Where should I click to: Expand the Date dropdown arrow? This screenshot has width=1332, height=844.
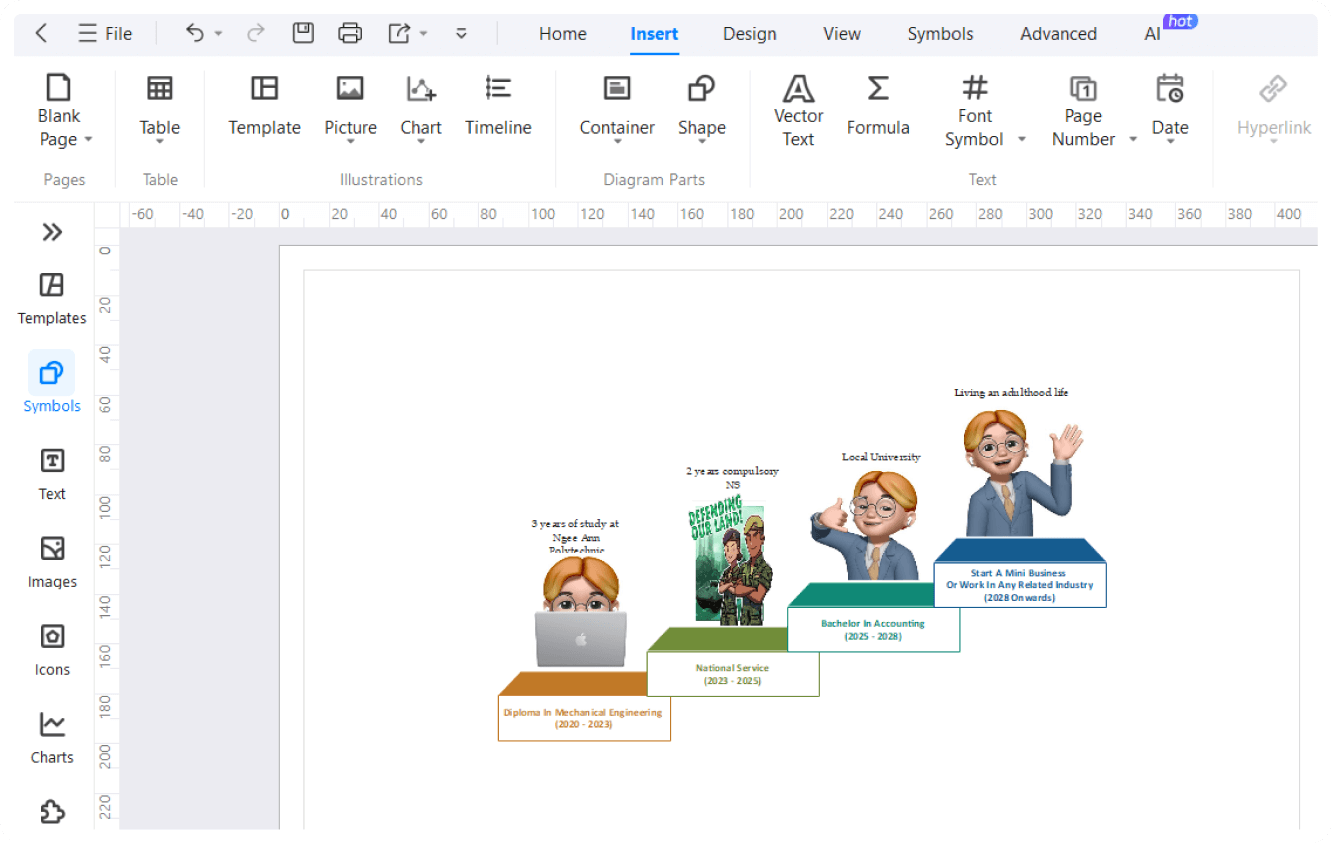pos(1170,143)
